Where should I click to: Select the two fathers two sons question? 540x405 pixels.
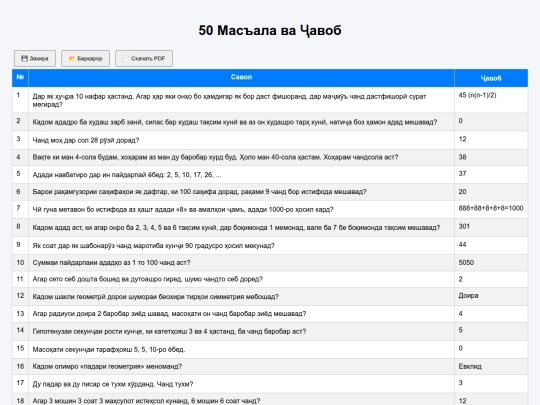[x=241, y=384]
